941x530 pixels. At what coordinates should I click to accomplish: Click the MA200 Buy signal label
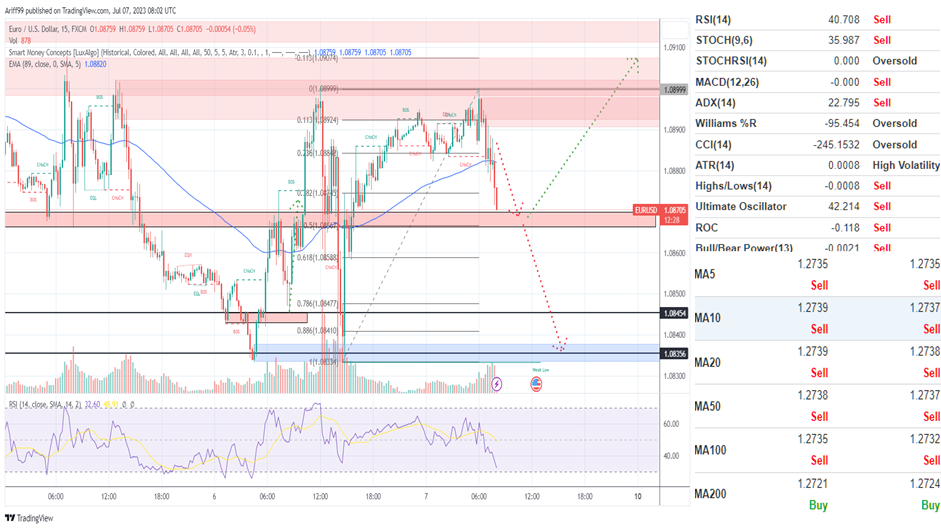(818, 506)
